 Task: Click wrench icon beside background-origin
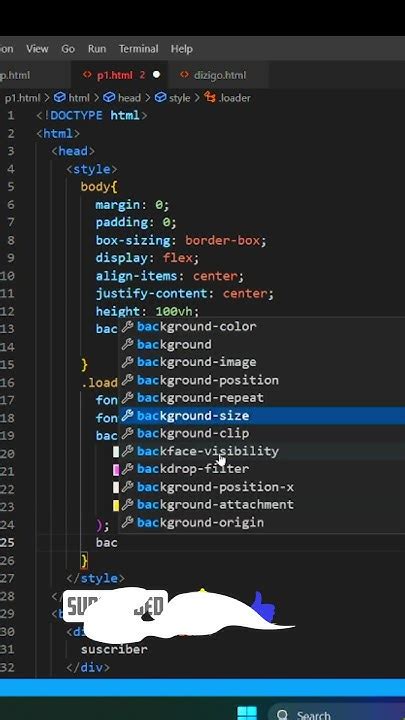coord(128,522)
